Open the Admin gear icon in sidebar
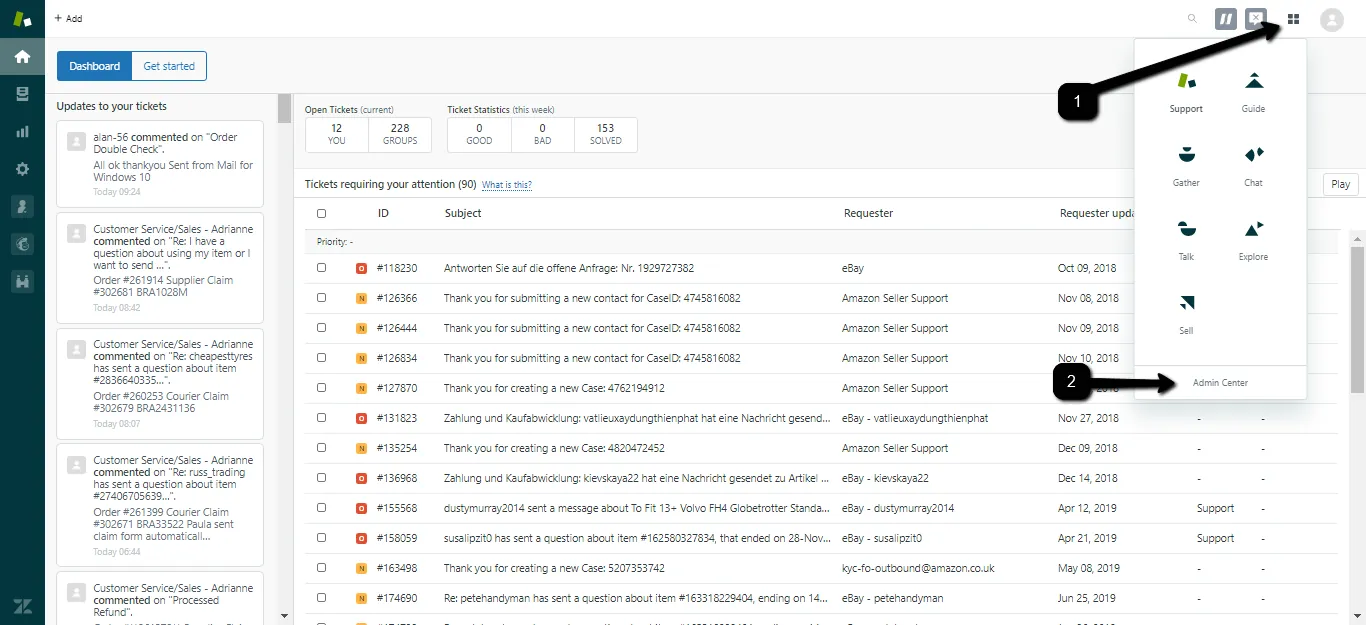The width and height of the screenshot is (1366, 625). coord(22,169)
